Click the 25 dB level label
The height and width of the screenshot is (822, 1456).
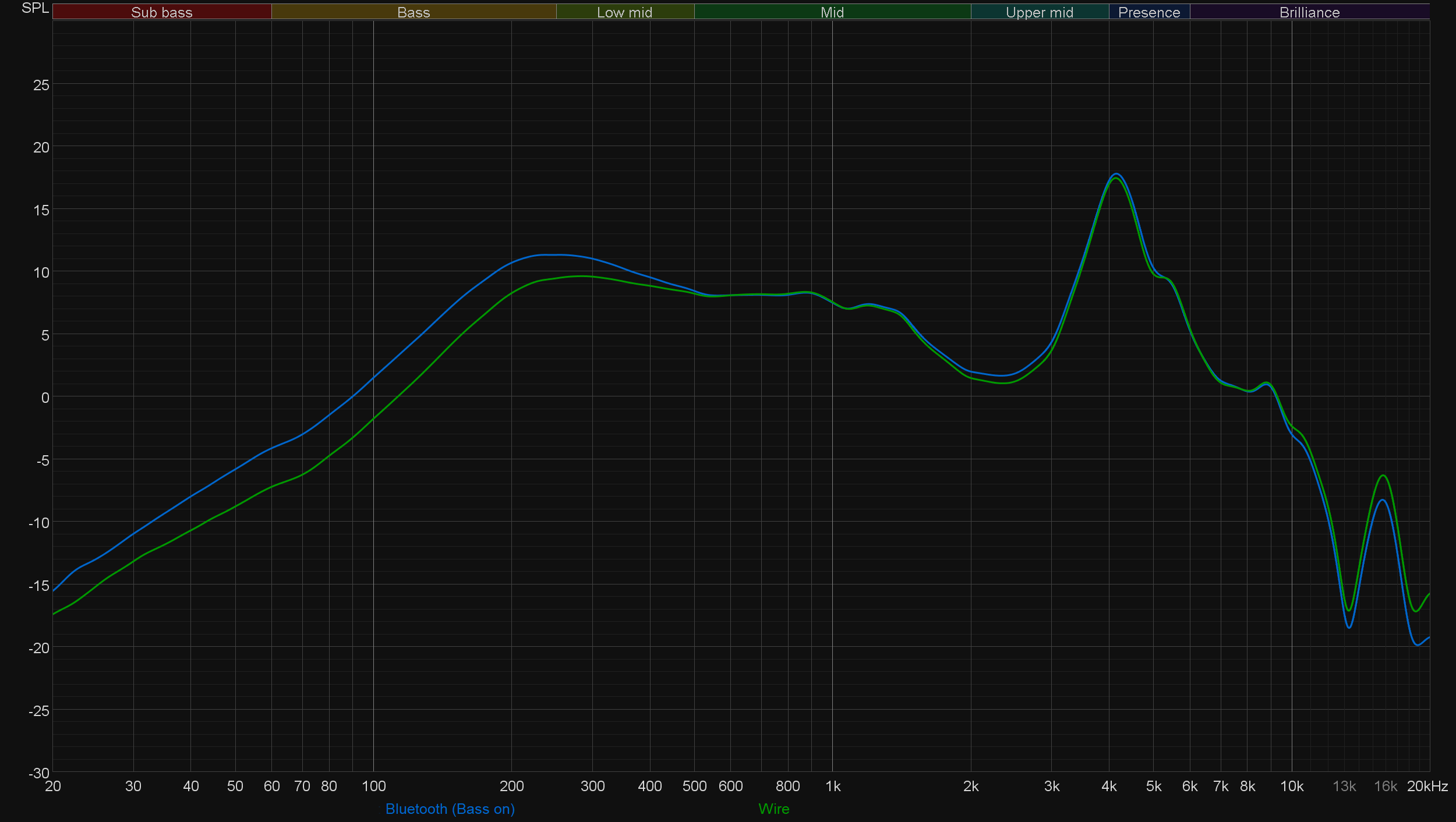coord(41,86)
